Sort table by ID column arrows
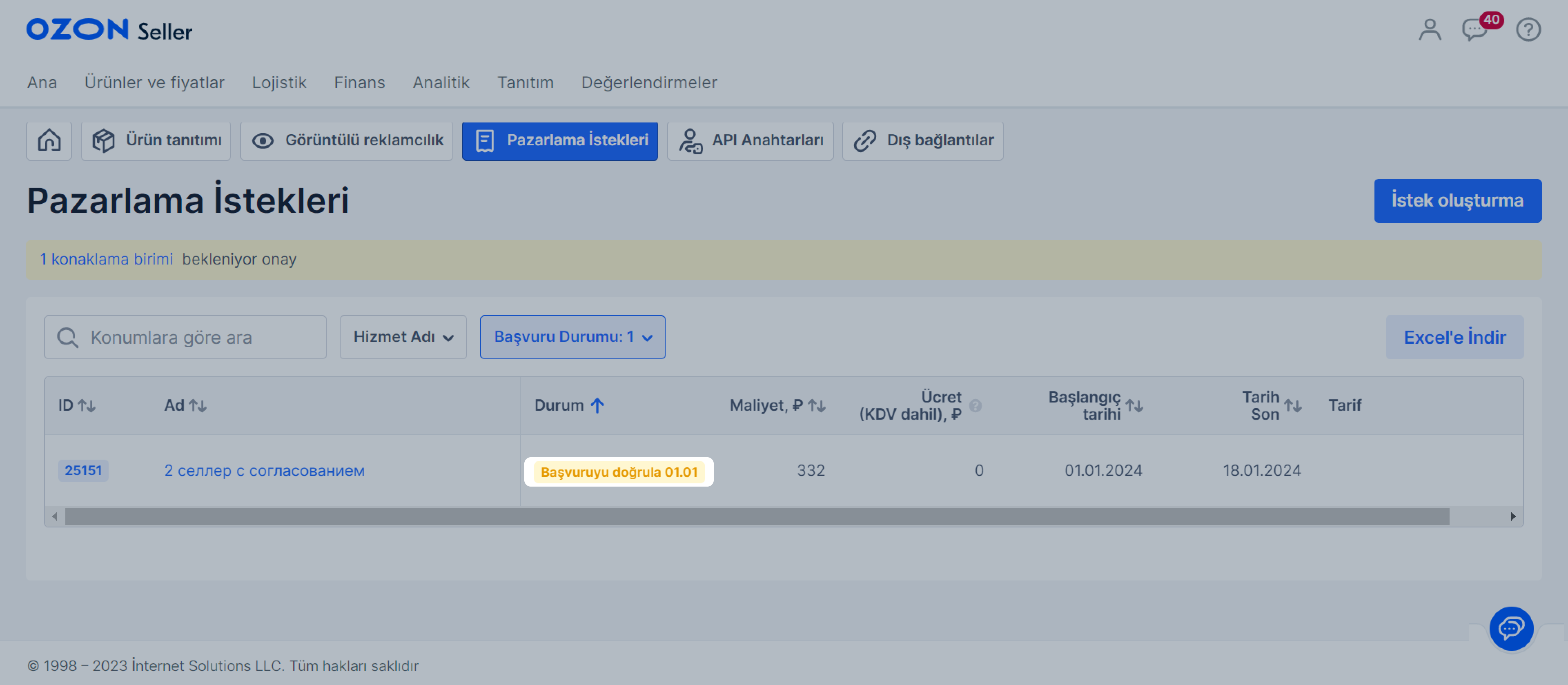The height and width of the screenshot is (685, 1568). (x=87, y=405)
